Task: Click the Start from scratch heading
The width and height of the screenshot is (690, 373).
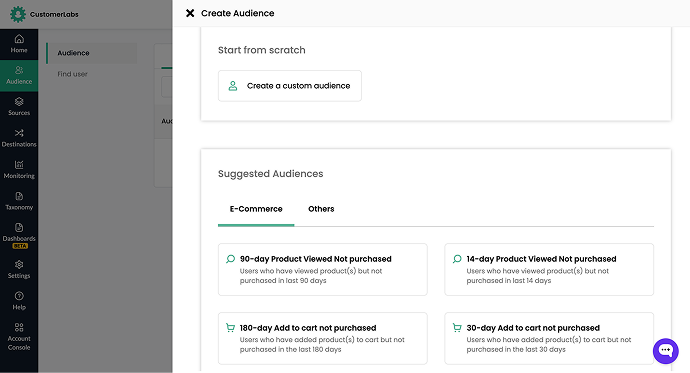Action: tap(262, 50)
